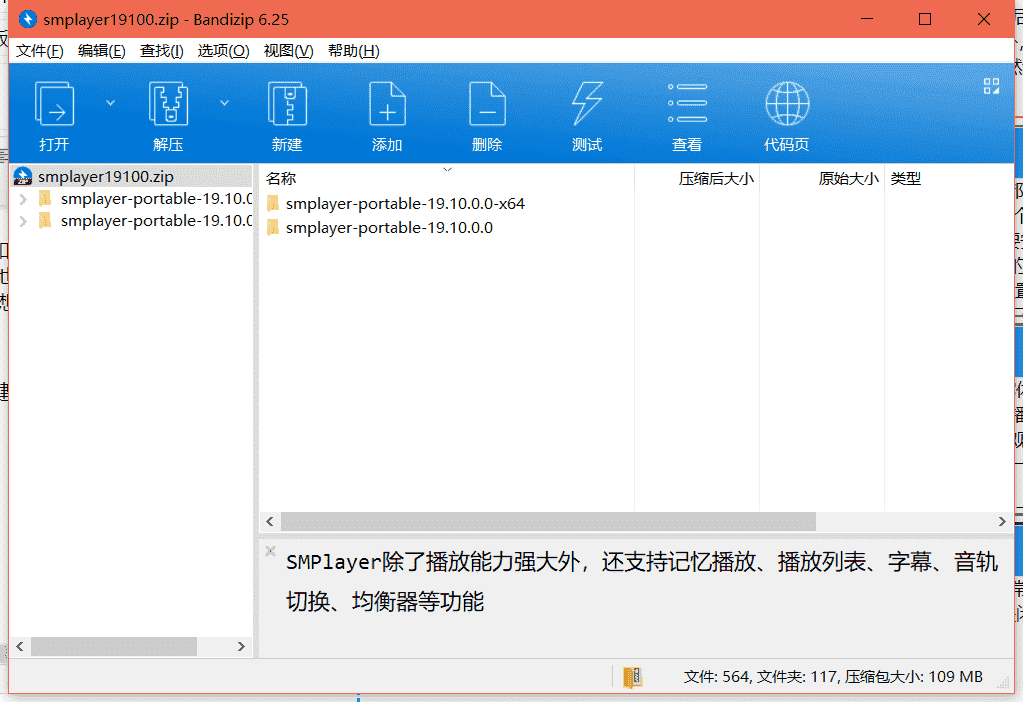This screenshot has height=702, width=1023.
Task: Maximize the Bandizip window
Action: [924, 19]
